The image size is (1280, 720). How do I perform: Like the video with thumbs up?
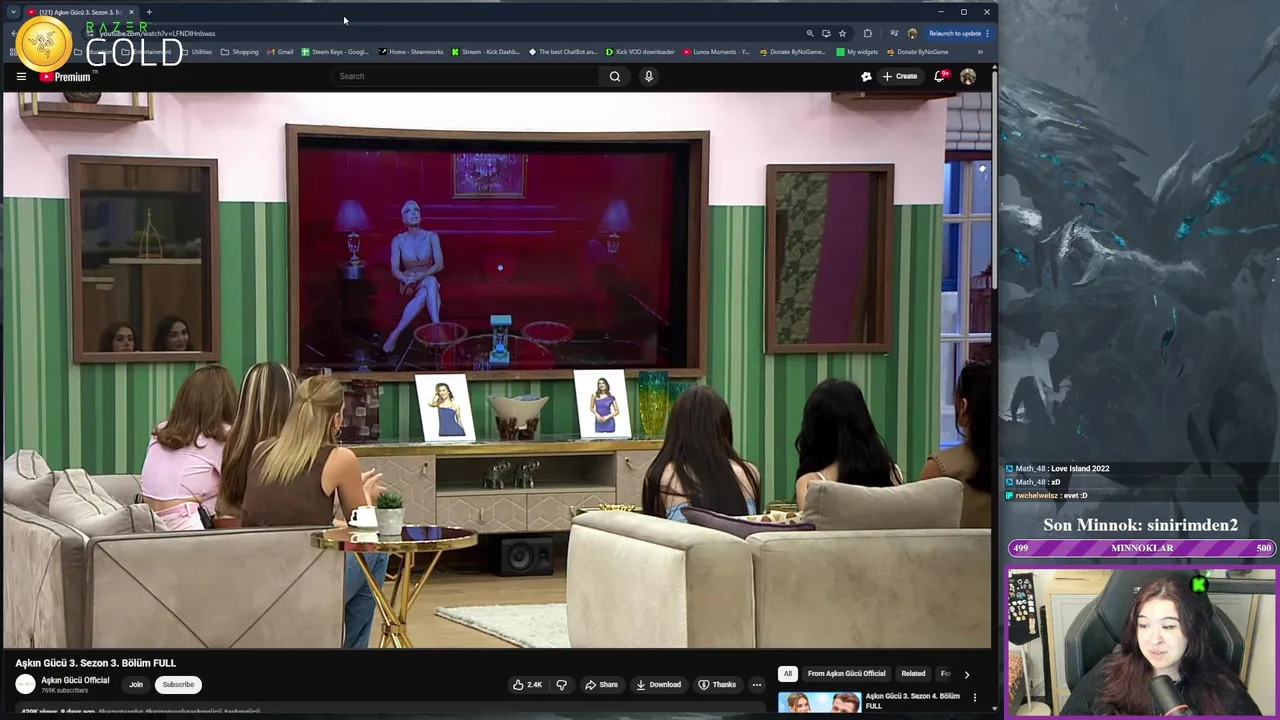527,685
